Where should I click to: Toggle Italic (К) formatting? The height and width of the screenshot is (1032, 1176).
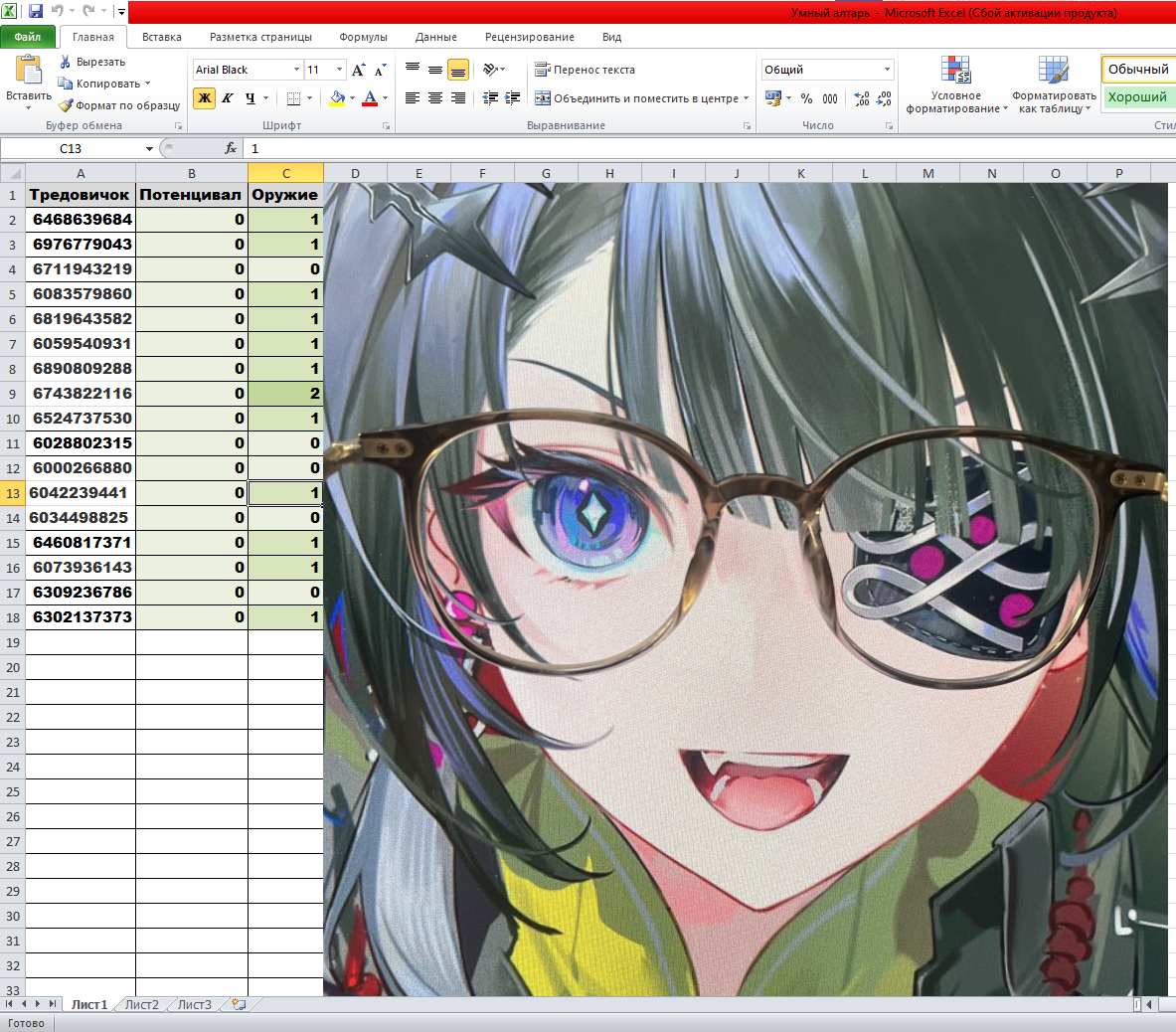click(x=228, y=98)
